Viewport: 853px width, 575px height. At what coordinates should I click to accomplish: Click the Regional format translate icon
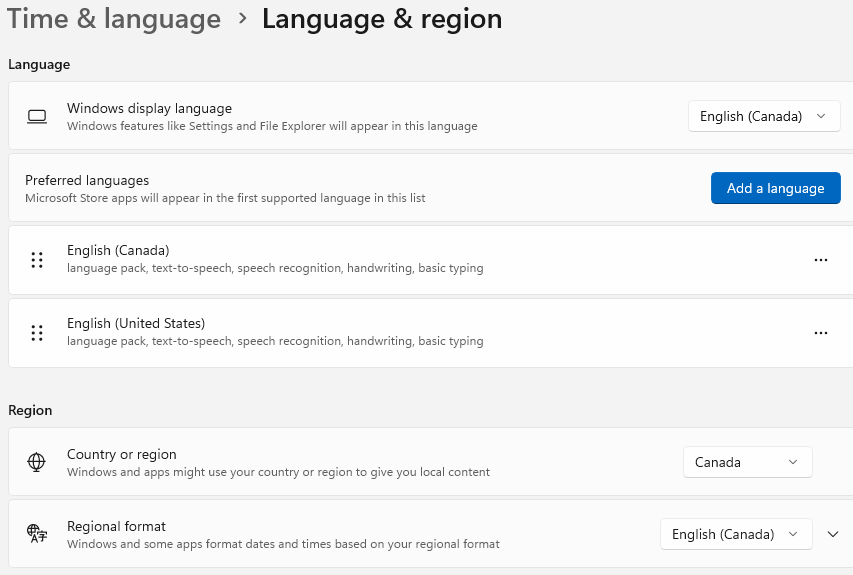[x=37, y=534]
